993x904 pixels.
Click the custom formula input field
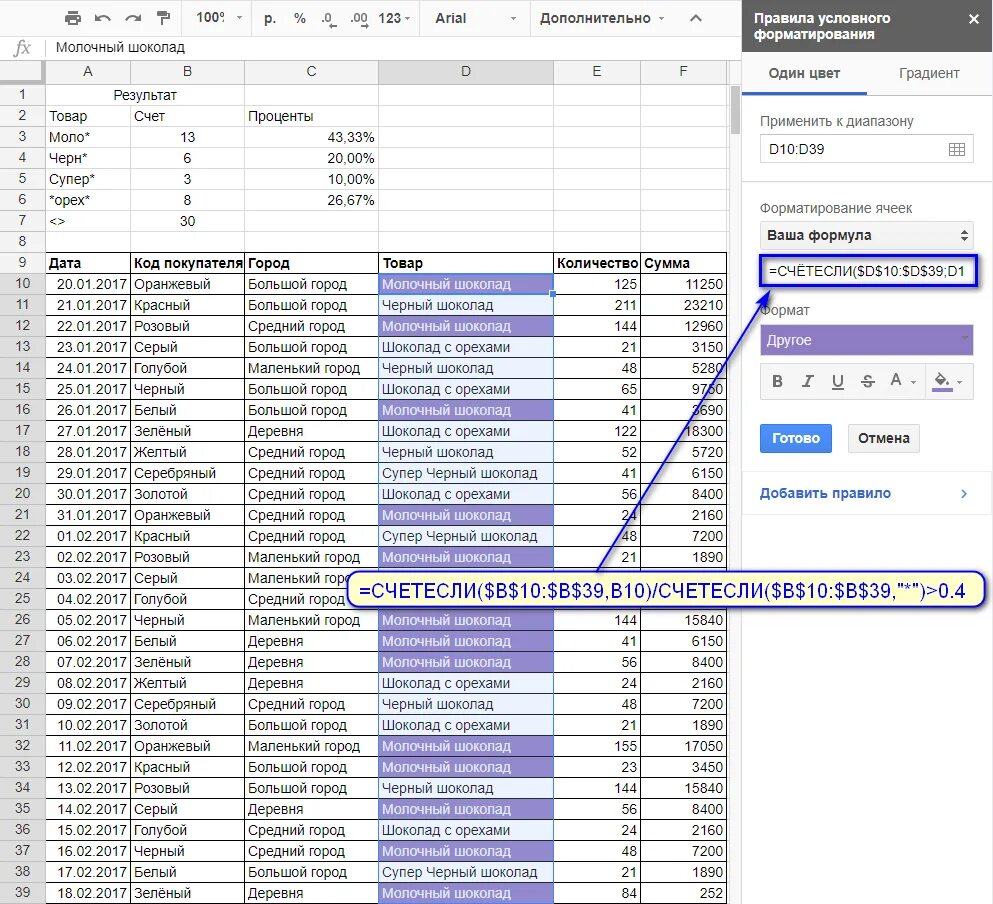point(868,271)
